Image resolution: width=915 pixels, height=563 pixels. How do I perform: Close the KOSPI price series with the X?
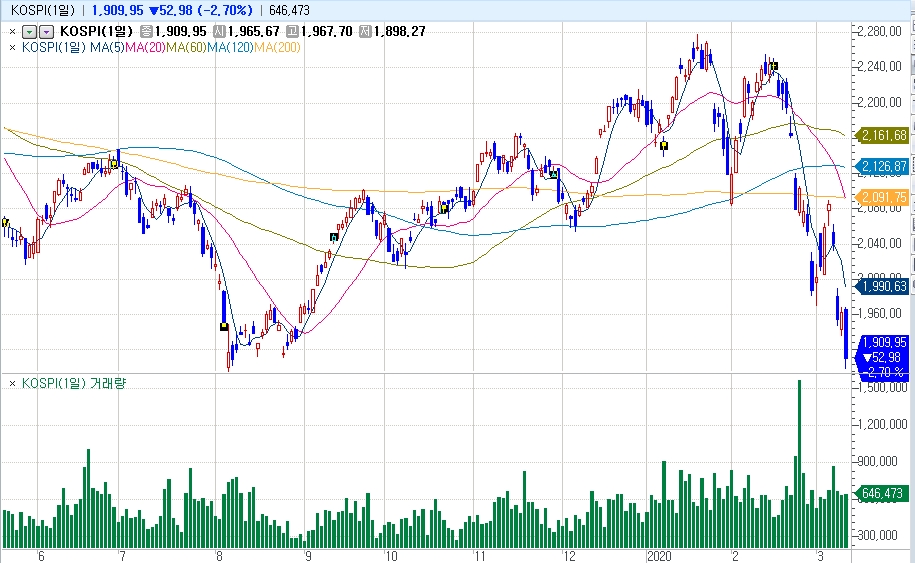tap(12, 31)
